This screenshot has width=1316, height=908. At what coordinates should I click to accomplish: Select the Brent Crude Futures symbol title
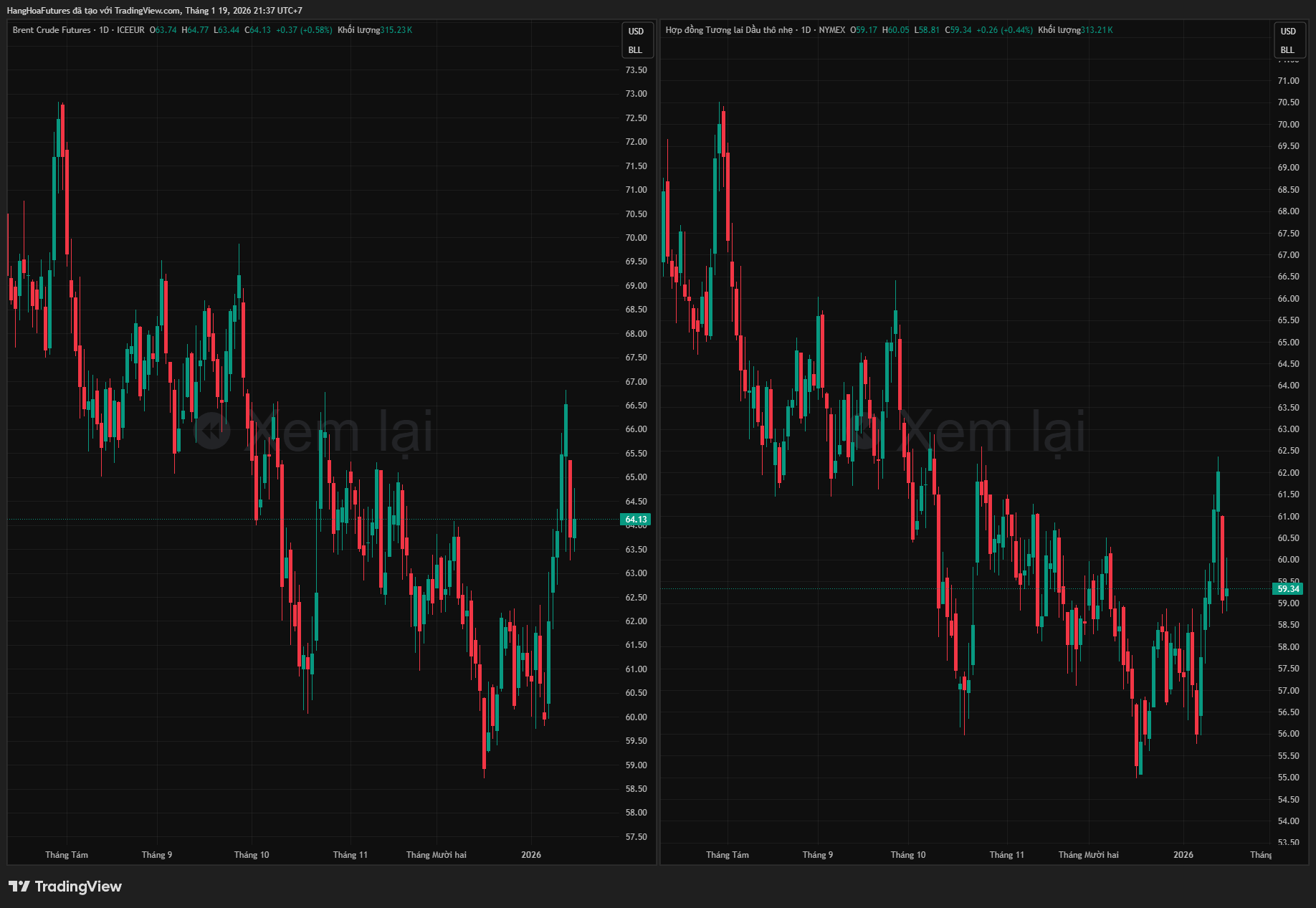[52, 30]
